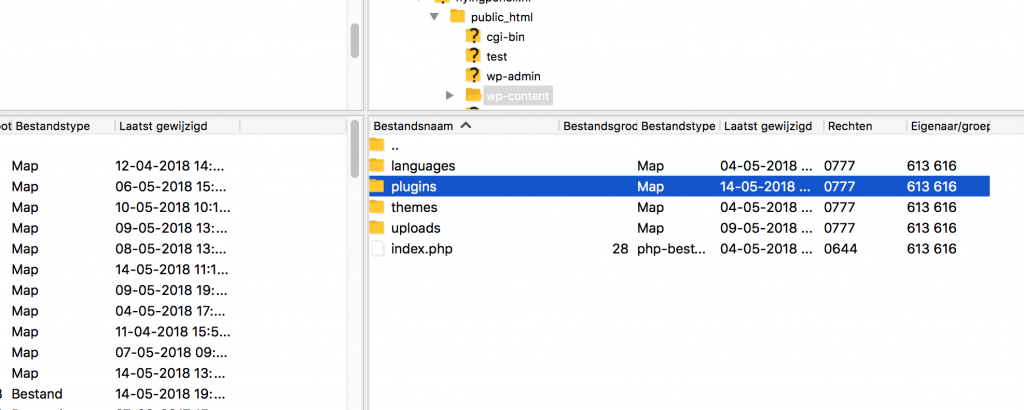Select the test folder in tree
This screenshot has height=410, width=1024.
click(497, 56)
